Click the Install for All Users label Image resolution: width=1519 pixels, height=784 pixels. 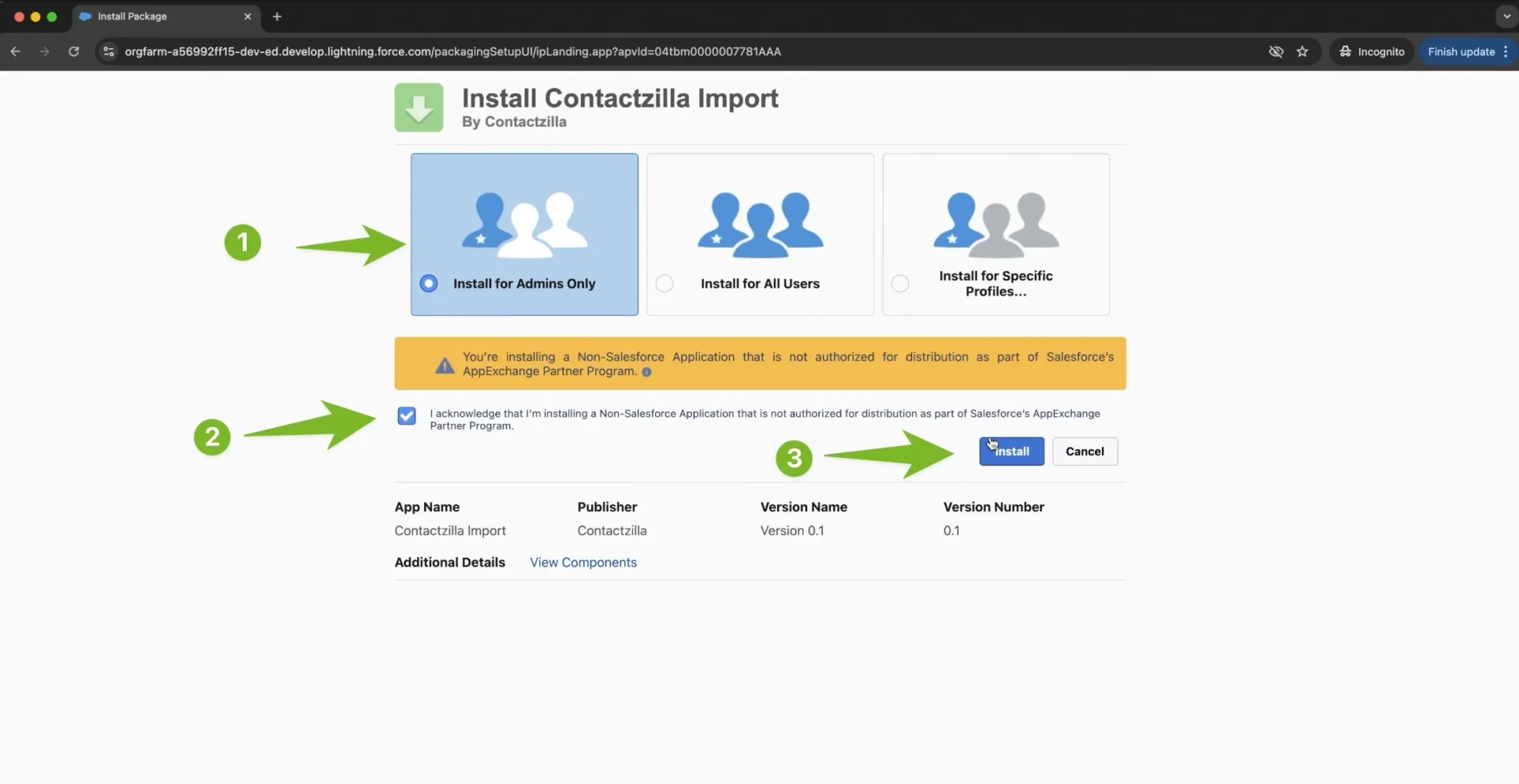click(x=760, y=283)
